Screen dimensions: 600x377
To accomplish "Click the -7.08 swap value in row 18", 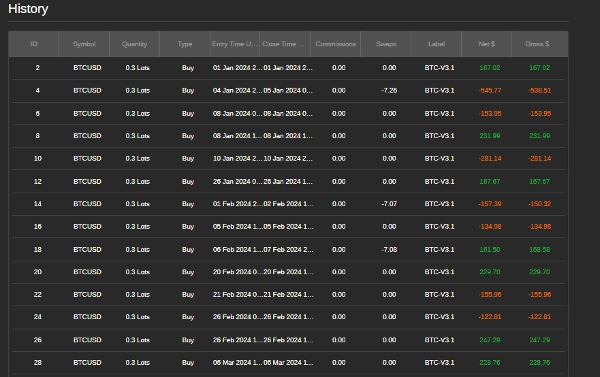I will [x=389, y=250].
